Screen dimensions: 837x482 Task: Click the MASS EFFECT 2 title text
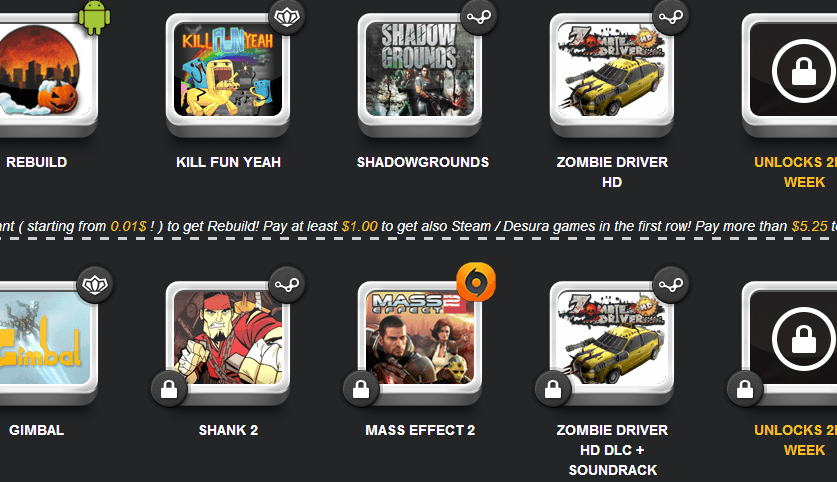pyautogui.click(x=420, y=430)
